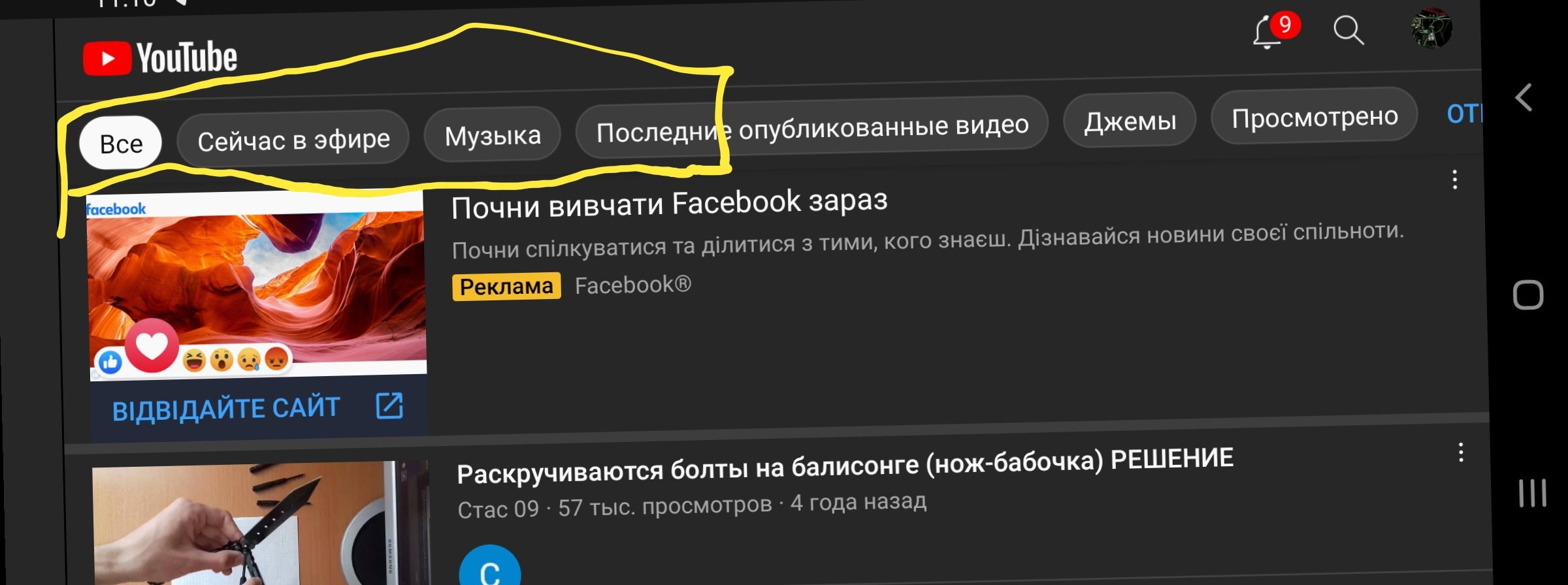Open the account profile avatar

[1431, 28]
